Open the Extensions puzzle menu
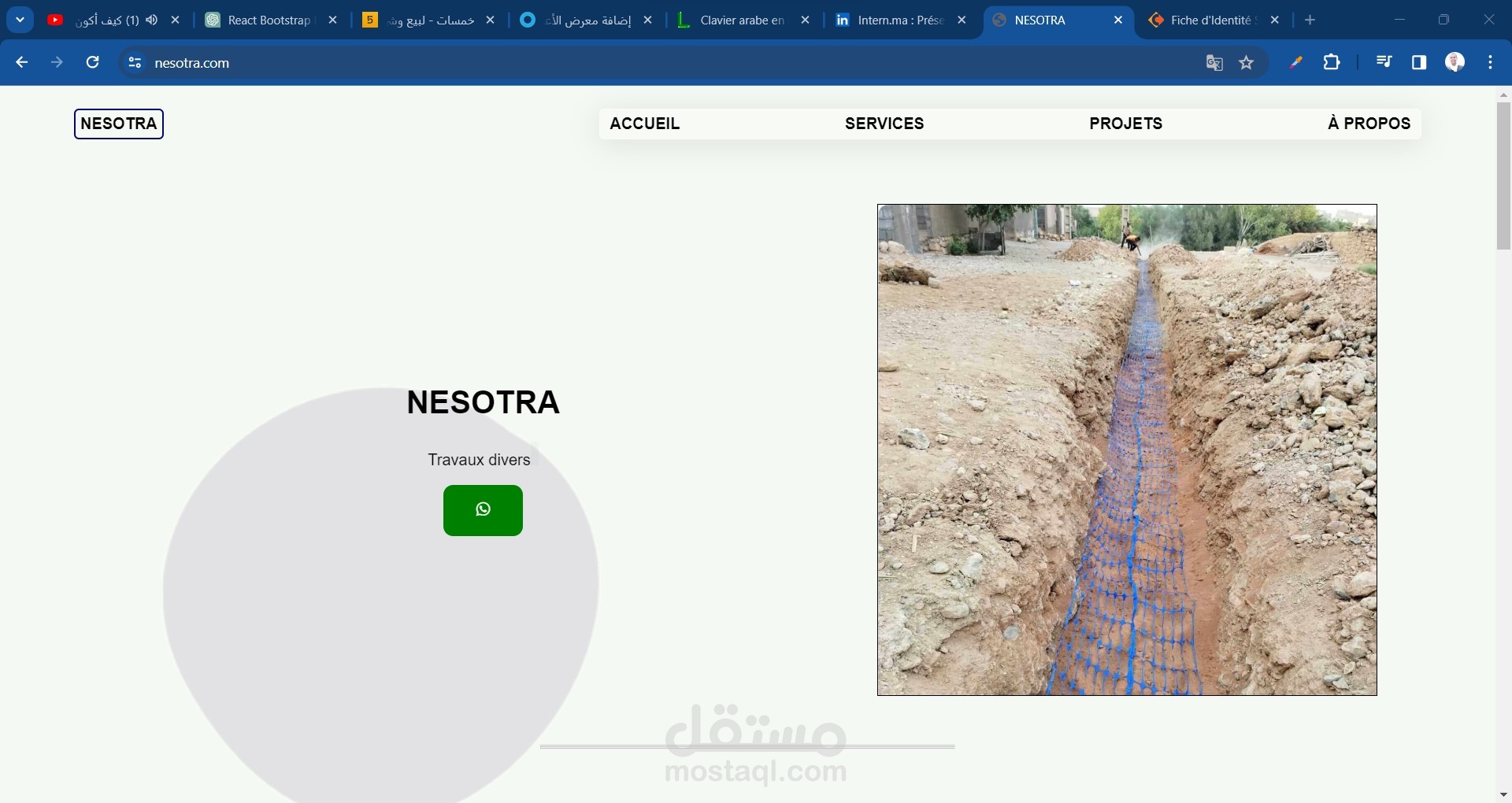 (x=1332, y=62)
